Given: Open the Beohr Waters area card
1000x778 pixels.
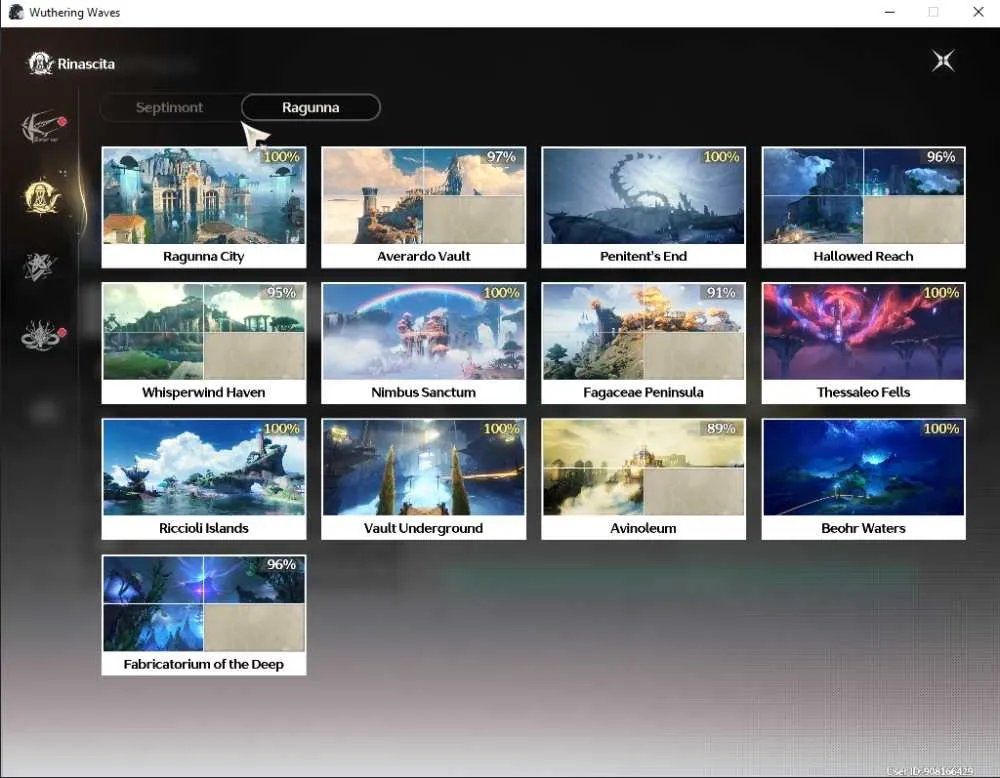Looking at the screenshot, I should click(864, 479).
